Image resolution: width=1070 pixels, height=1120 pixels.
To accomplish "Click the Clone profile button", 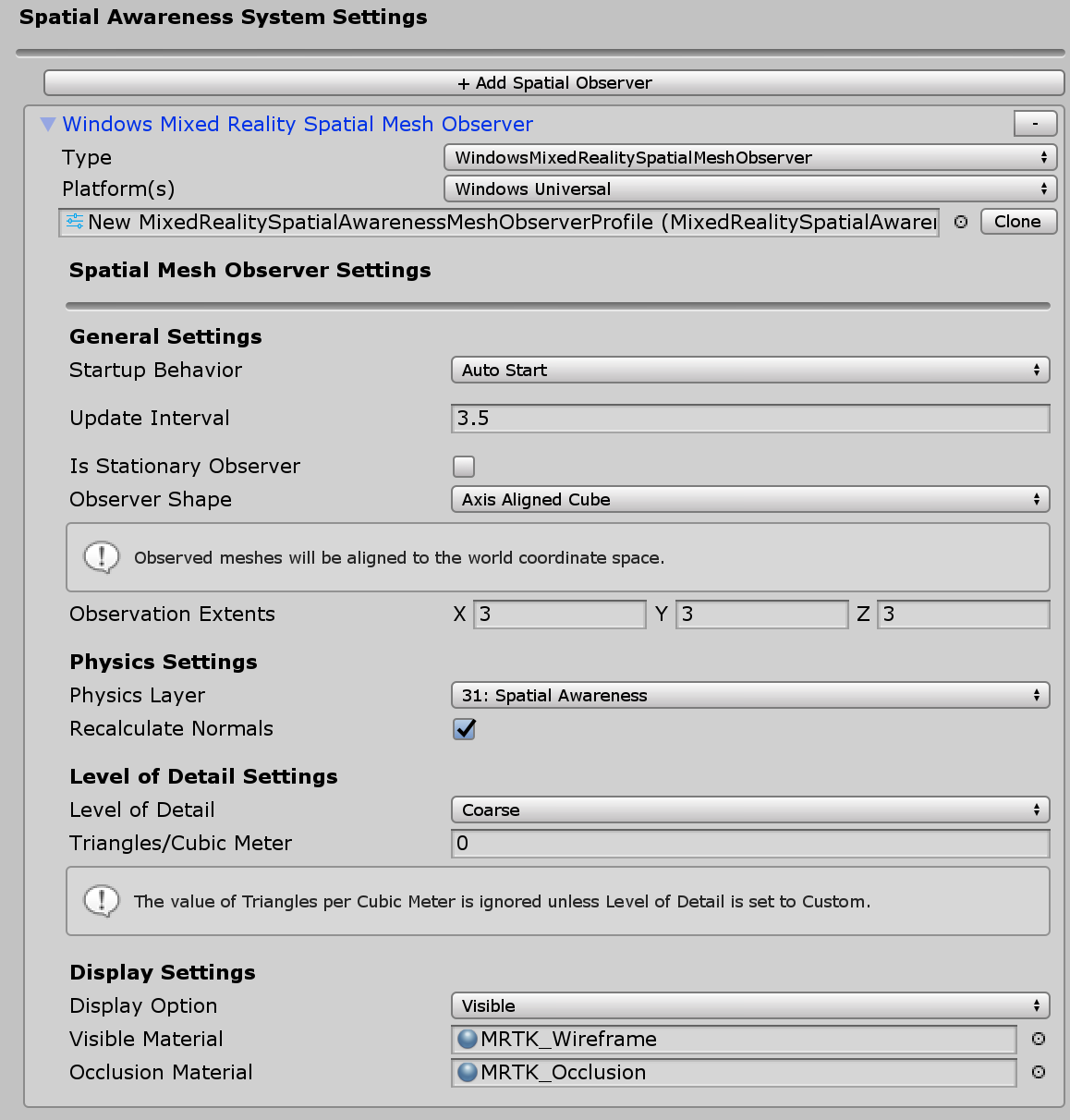I will click(x=1018, y=222).
